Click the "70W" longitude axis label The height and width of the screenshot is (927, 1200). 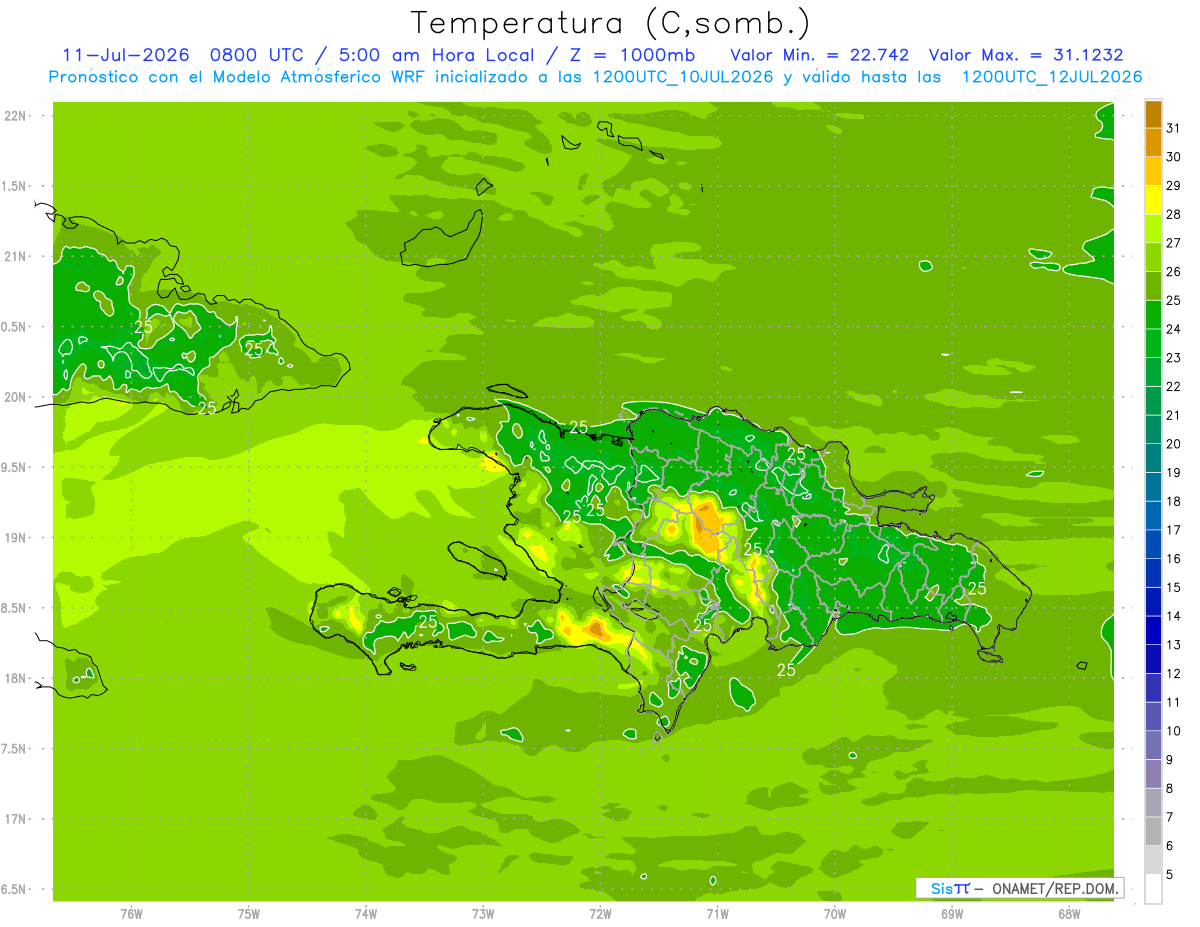(x=835, y=914)
